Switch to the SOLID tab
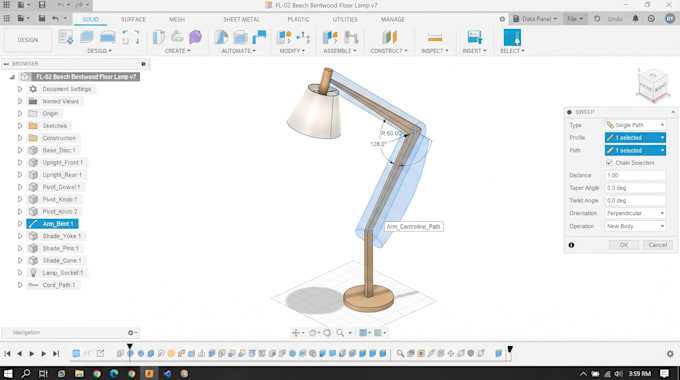The width and height of the screenshot is (680, 380). click(x=91, y=20)
